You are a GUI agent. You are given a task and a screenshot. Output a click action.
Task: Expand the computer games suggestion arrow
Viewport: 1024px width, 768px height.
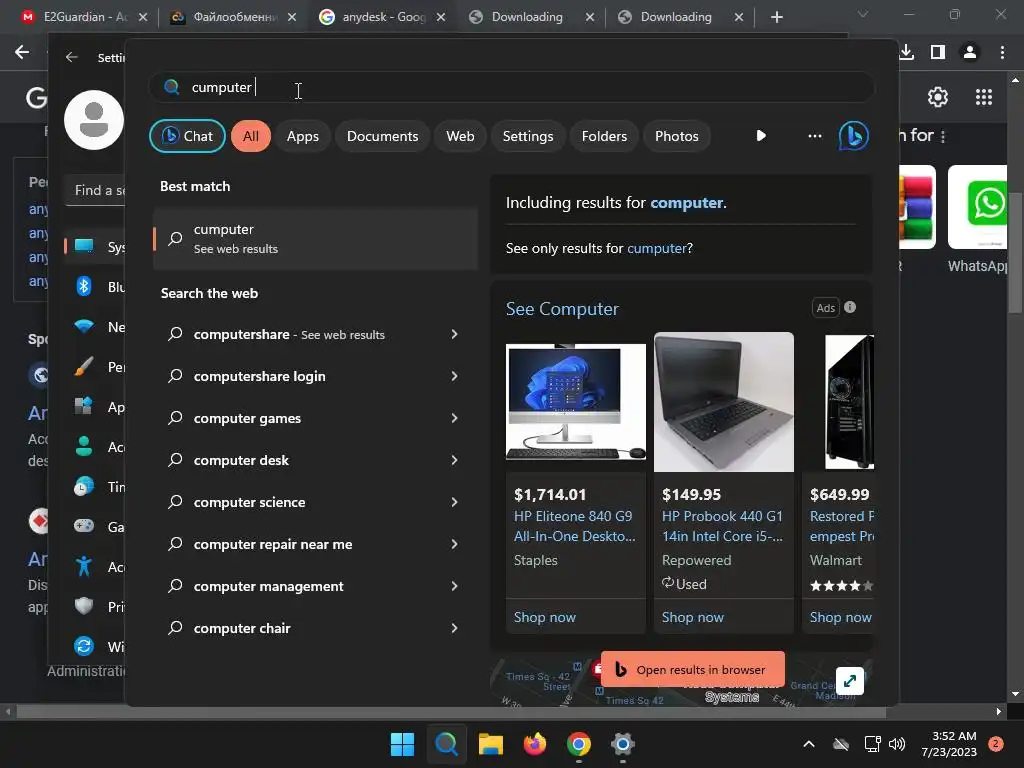pos(455,418)
